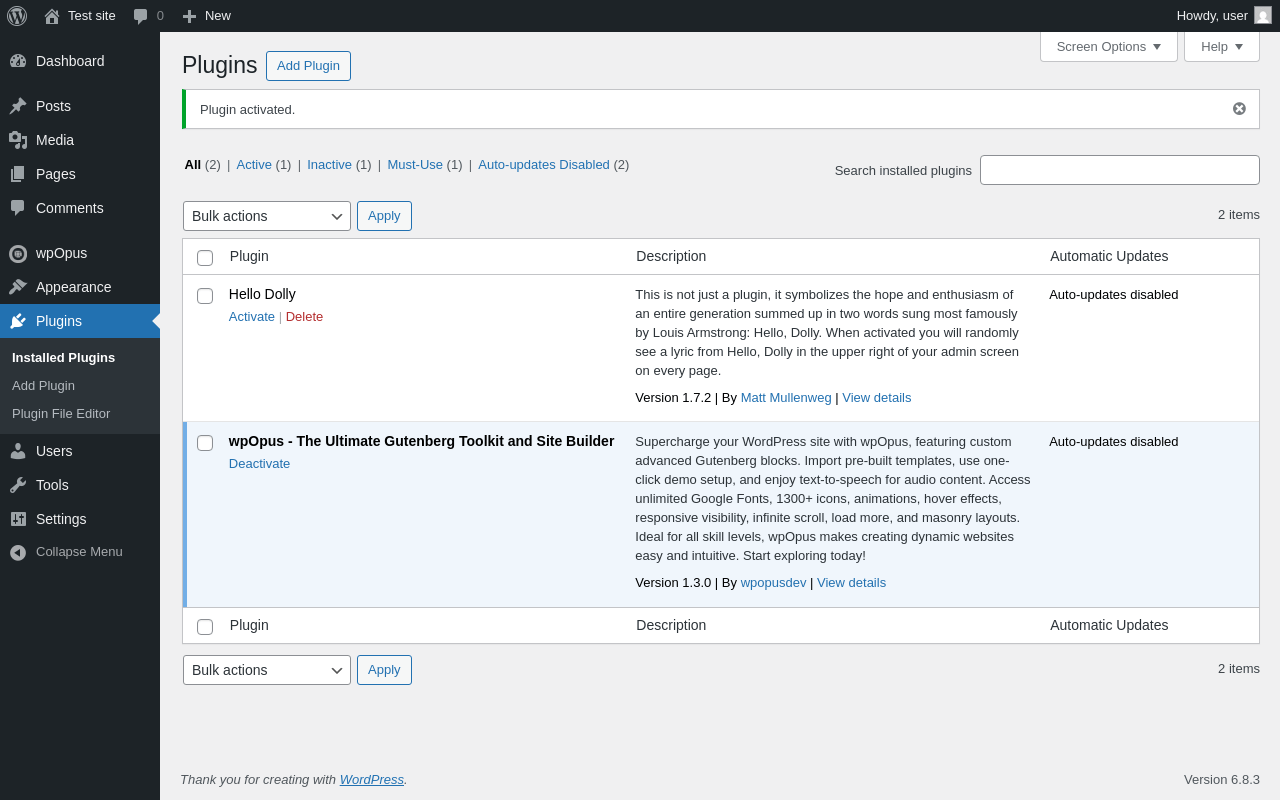1280x800 pixels.
Task: Click the Dashboard gauge icon
Action: (18, 61)
